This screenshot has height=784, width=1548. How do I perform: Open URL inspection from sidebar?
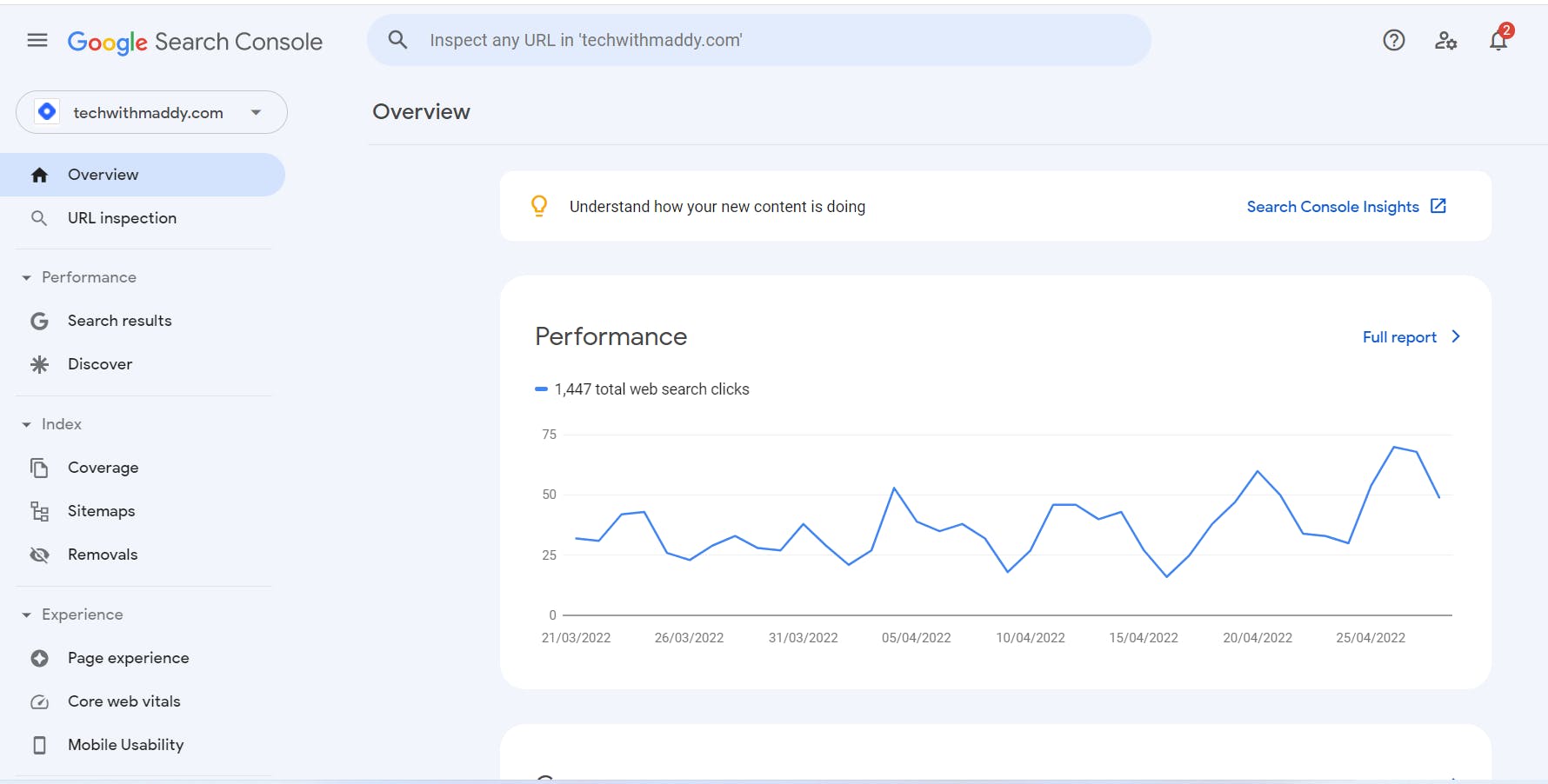click(143, 218)
